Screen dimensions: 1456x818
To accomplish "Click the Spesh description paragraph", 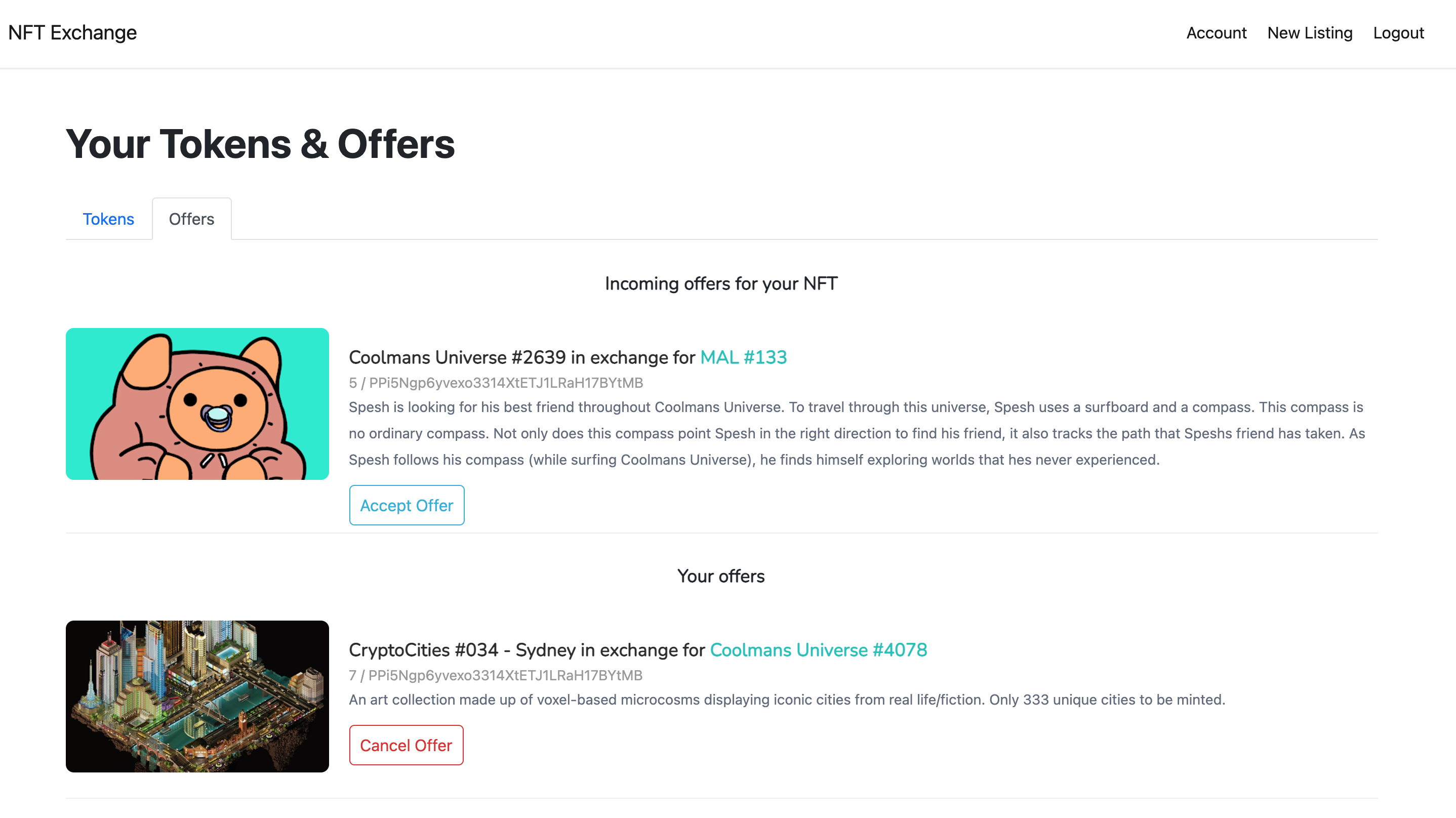I will click(x=856, y=433).
